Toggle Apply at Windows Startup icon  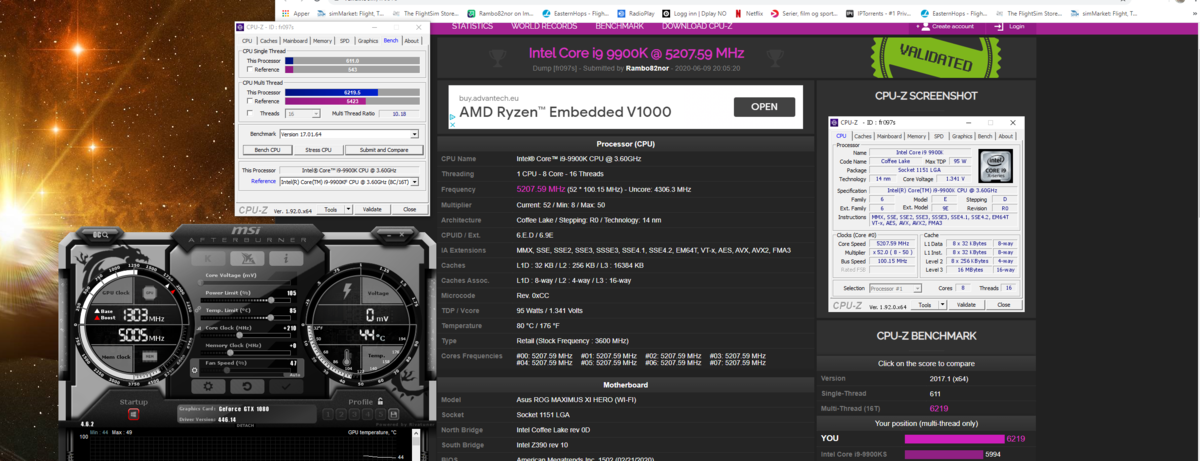point(133,413)
